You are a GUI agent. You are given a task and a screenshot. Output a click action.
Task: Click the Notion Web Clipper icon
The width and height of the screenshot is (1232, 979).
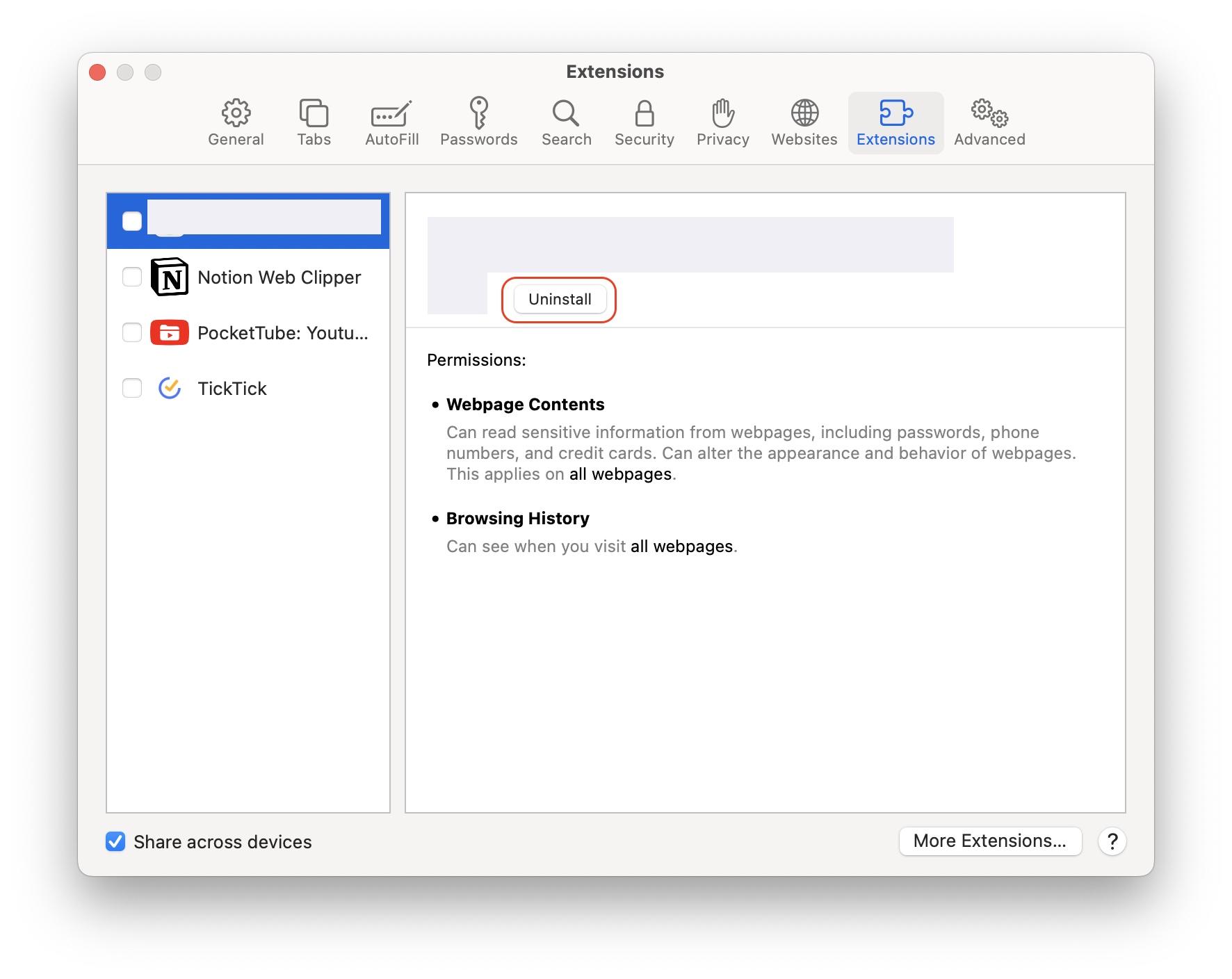[x=170, y=277]
